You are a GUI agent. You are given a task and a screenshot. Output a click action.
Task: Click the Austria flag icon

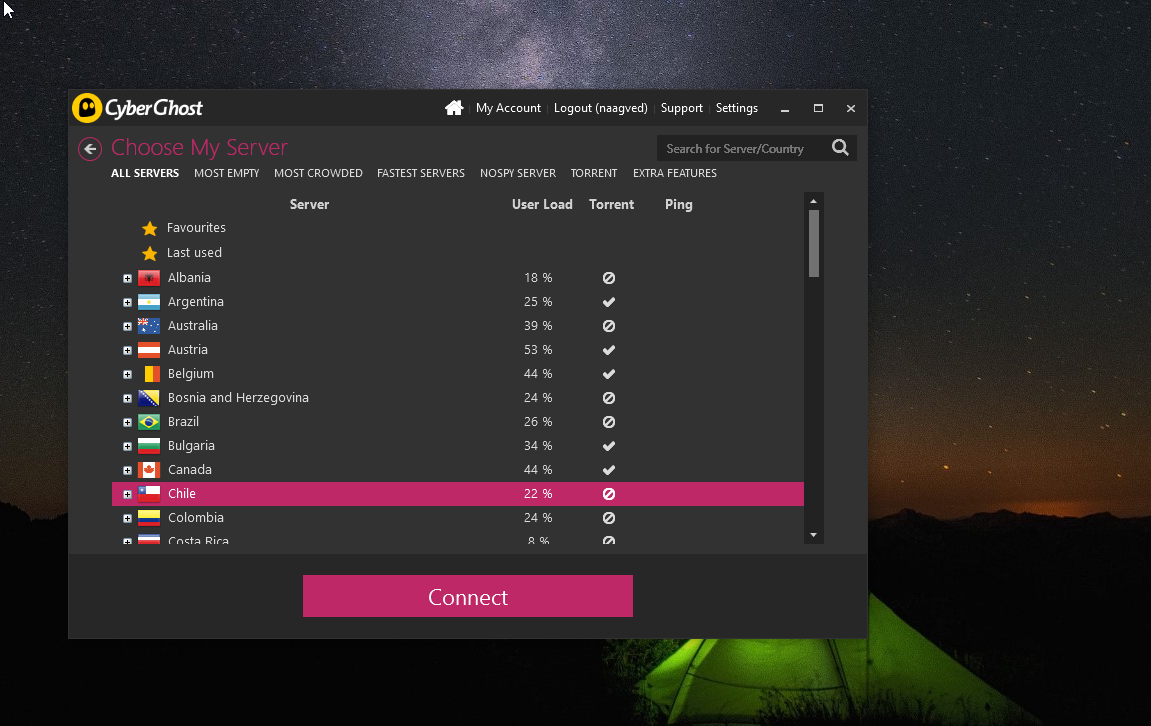pyautogui.click(x=149, y=350)
